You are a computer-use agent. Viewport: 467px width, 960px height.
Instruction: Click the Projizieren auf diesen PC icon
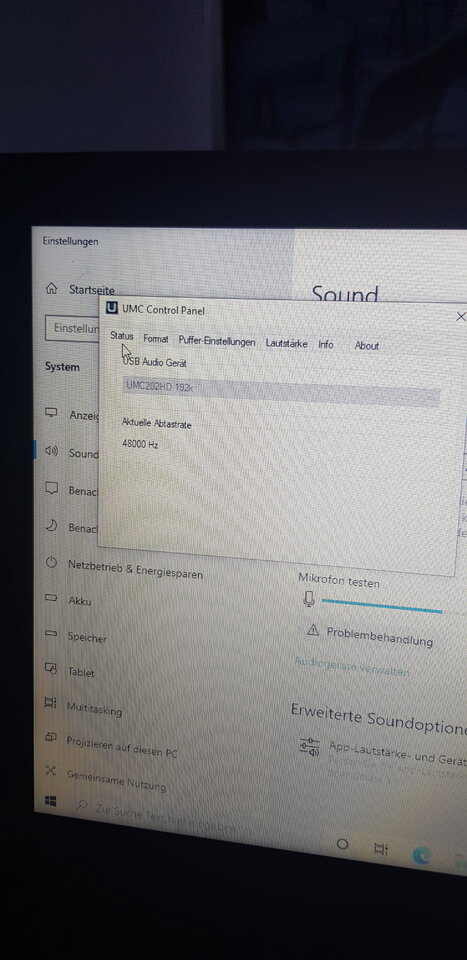coord(51,737)
